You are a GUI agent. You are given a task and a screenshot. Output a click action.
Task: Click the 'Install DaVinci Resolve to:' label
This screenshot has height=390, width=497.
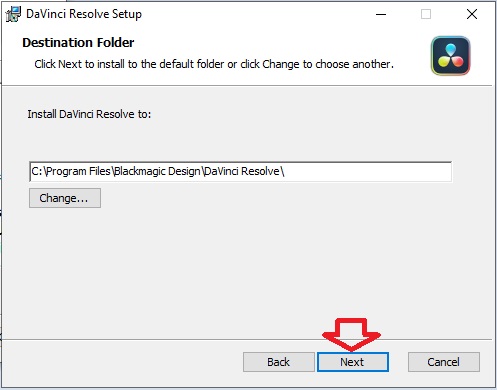89,114
